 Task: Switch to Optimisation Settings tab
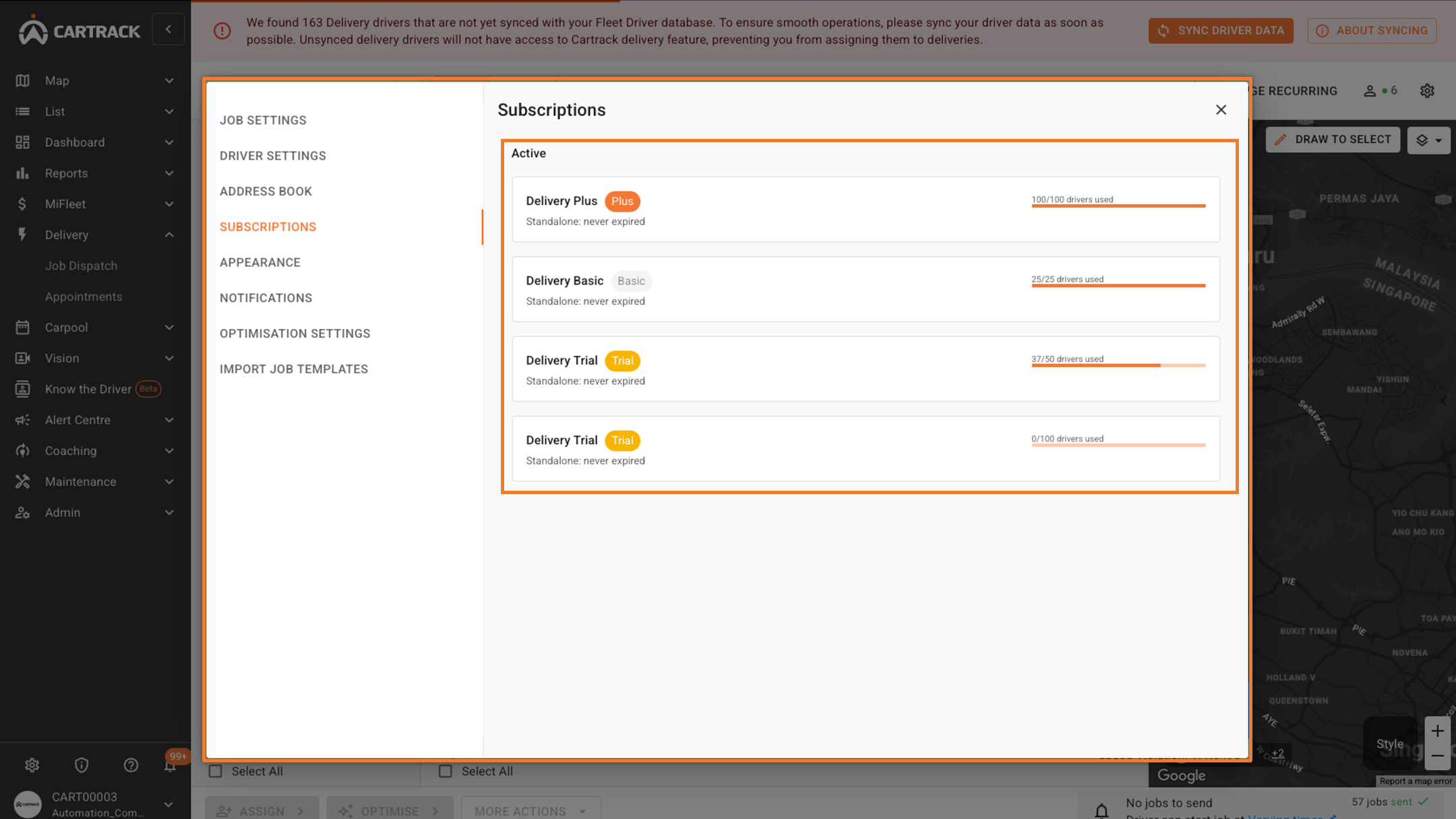[295, 334]
